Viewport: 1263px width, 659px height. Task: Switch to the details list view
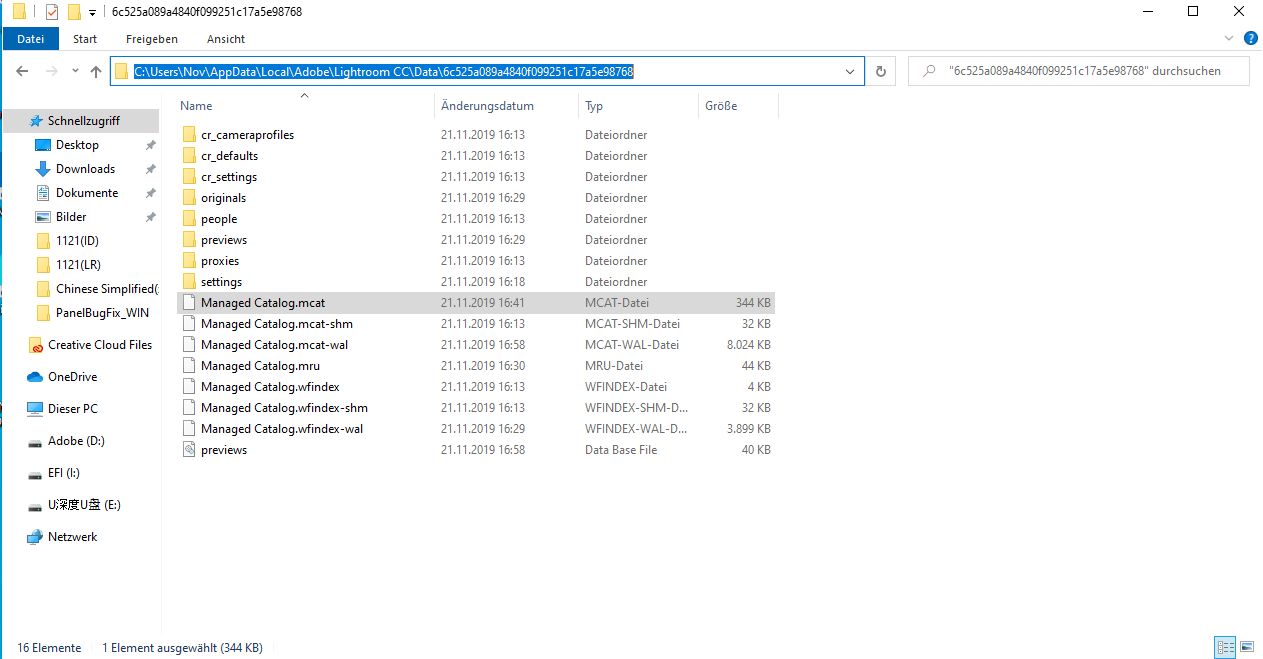click(x=1224, y=647)
